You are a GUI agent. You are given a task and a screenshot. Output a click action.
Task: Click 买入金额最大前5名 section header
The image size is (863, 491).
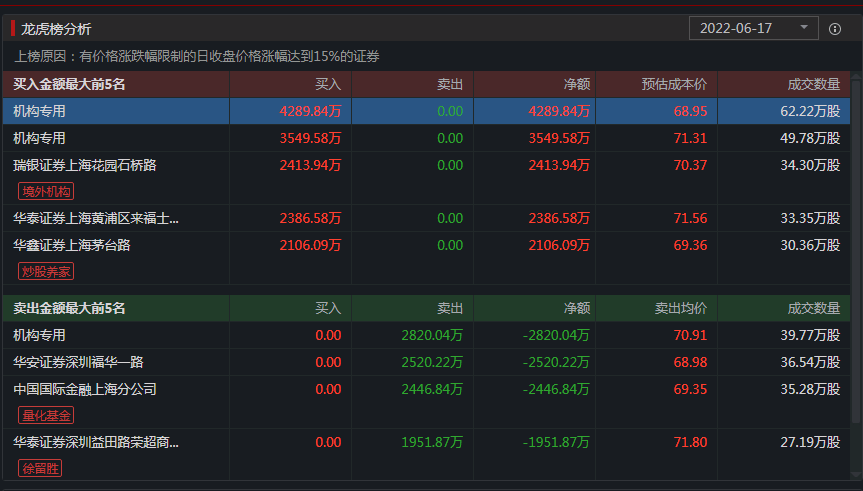pos(69,85)
